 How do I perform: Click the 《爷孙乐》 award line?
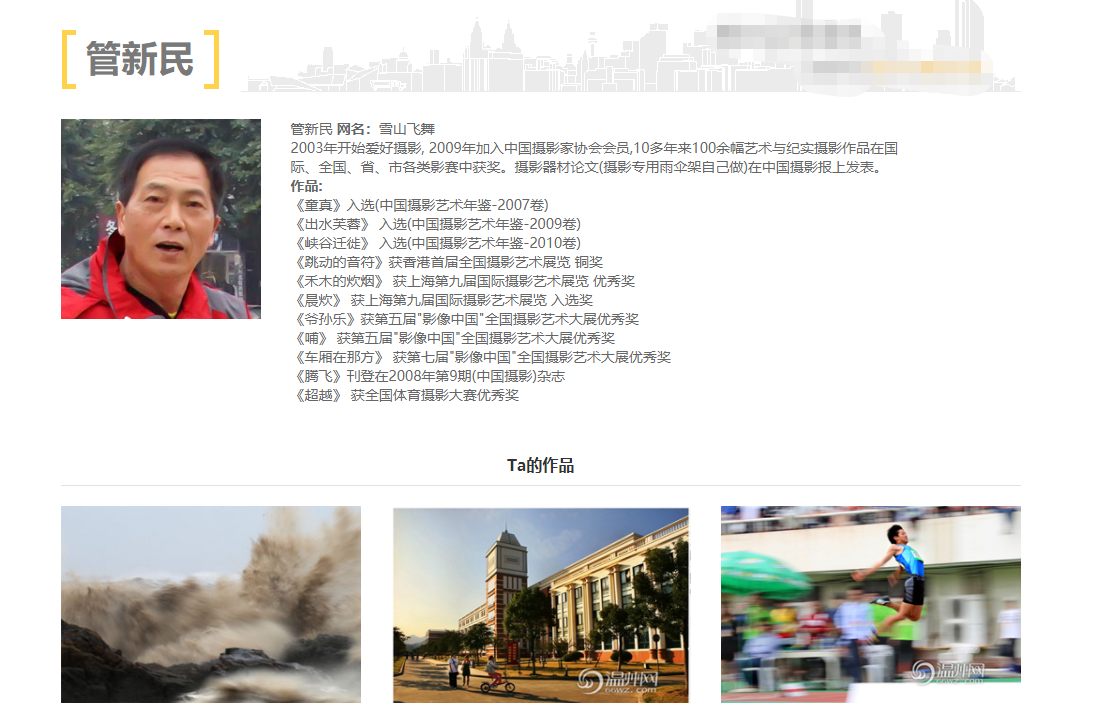(465, 319)
